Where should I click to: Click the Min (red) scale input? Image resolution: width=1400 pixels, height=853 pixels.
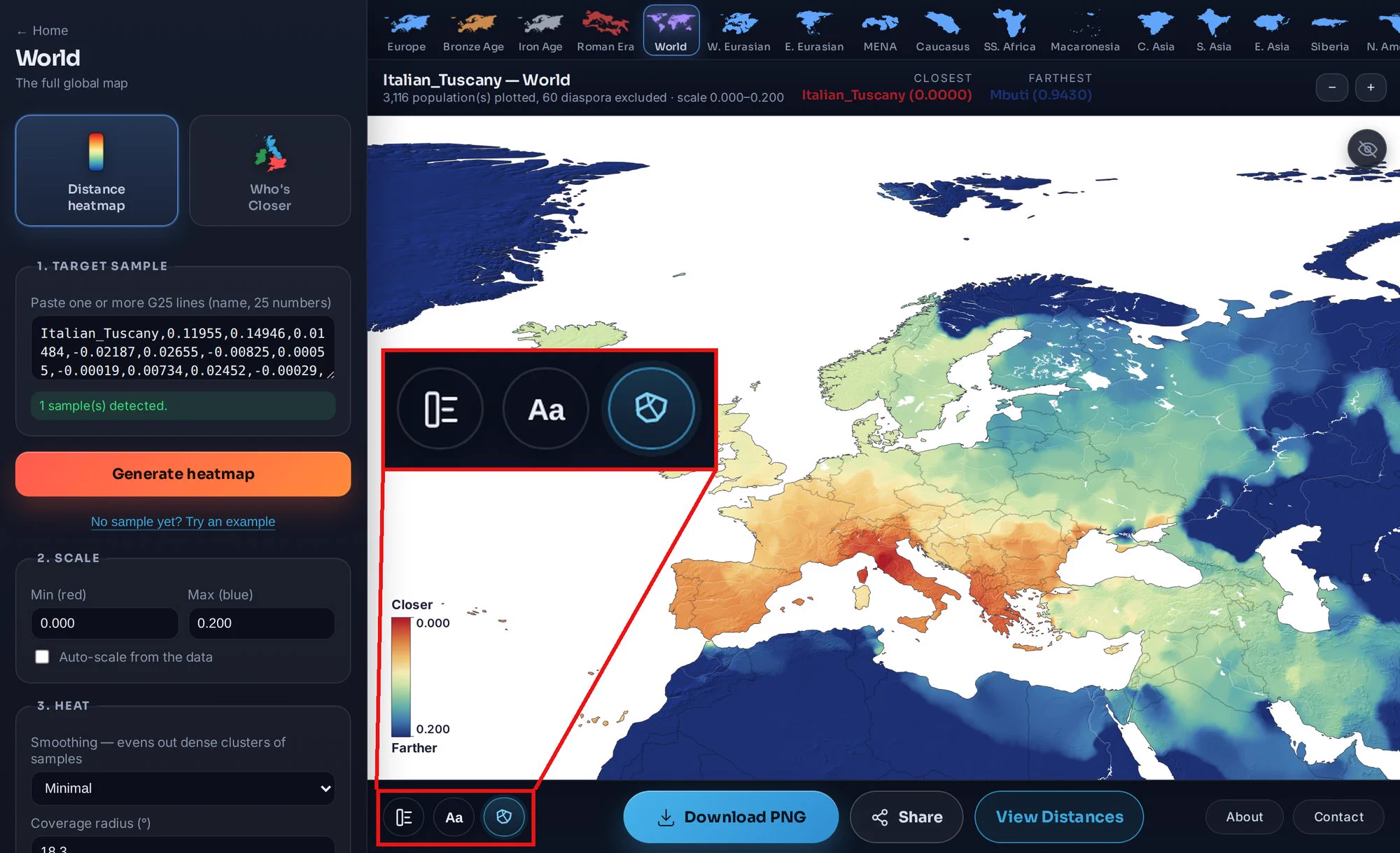[x=105, y=623]
